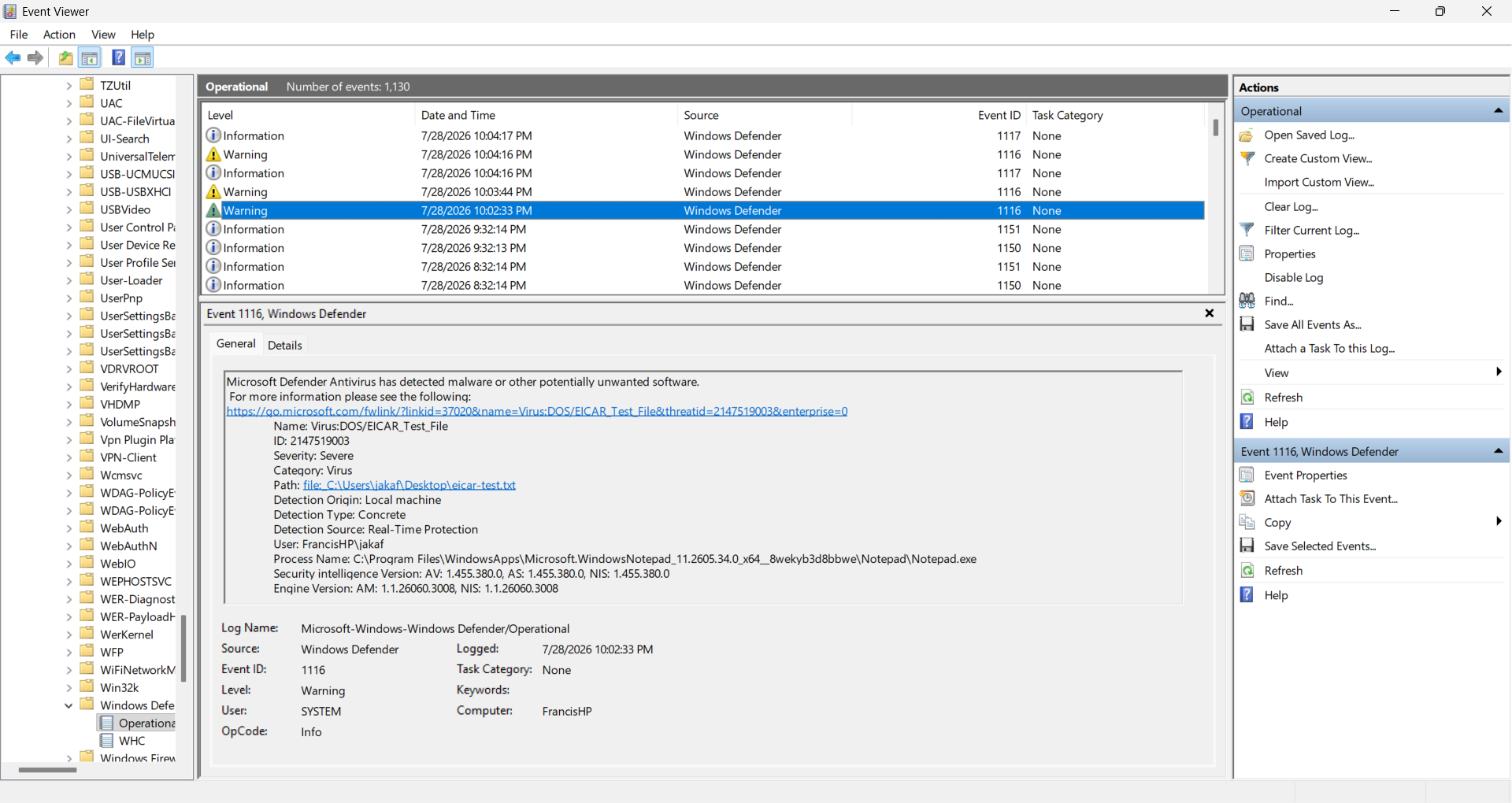
Task: Sort events by the Level column header
Action: (308, 115)
